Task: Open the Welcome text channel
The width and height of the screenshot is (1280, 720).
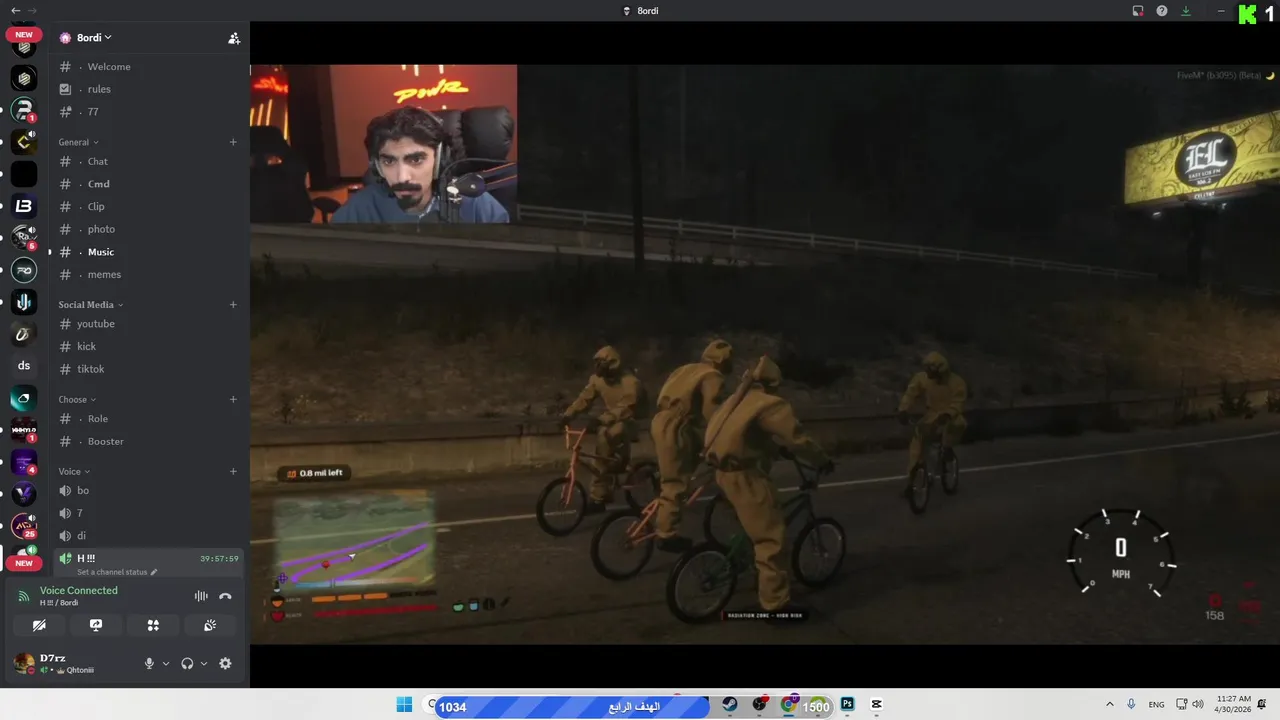Action: point(149,67)
